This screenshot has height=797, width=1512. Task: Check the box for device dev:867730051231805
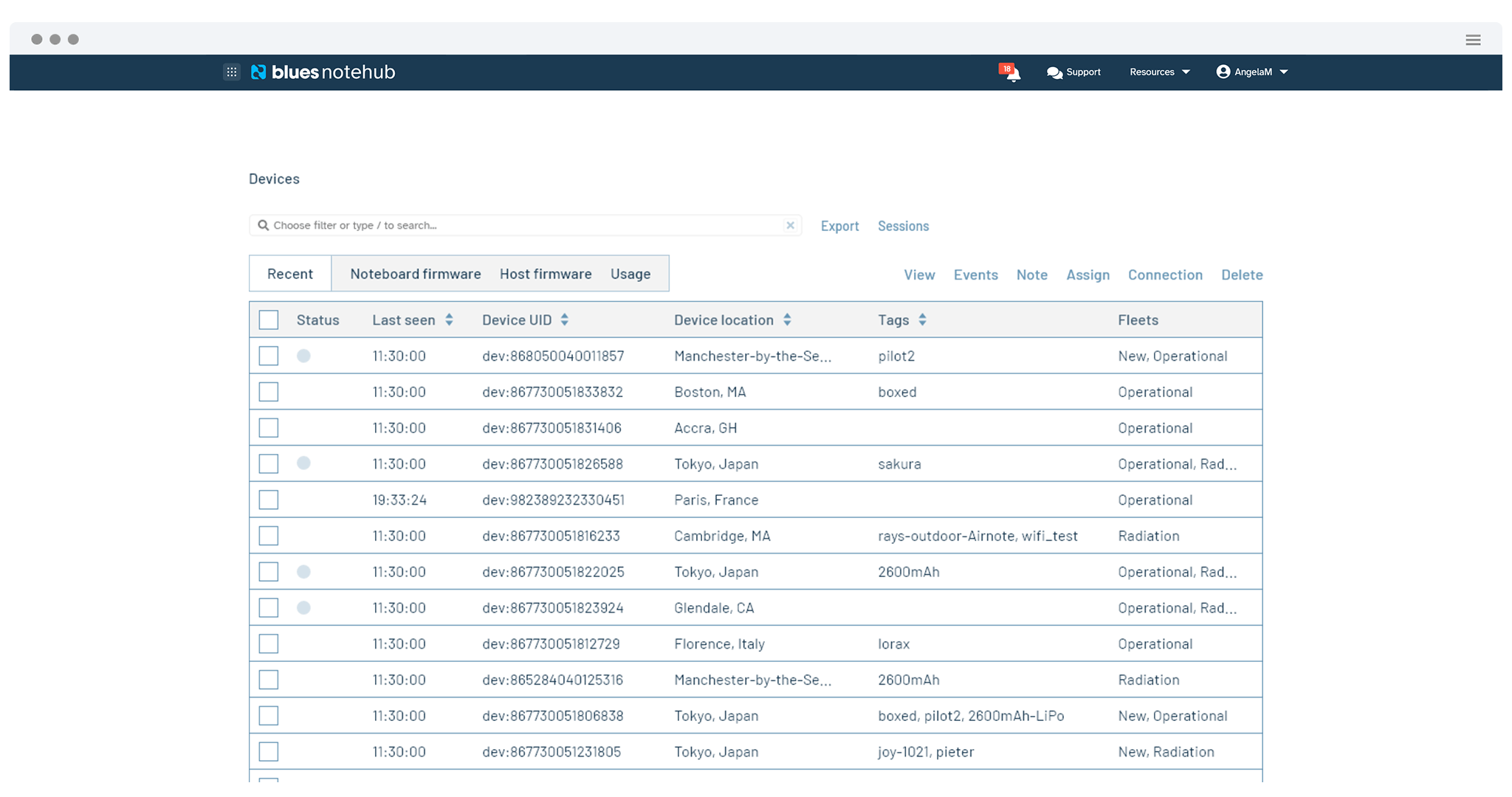tap(269, 752)
